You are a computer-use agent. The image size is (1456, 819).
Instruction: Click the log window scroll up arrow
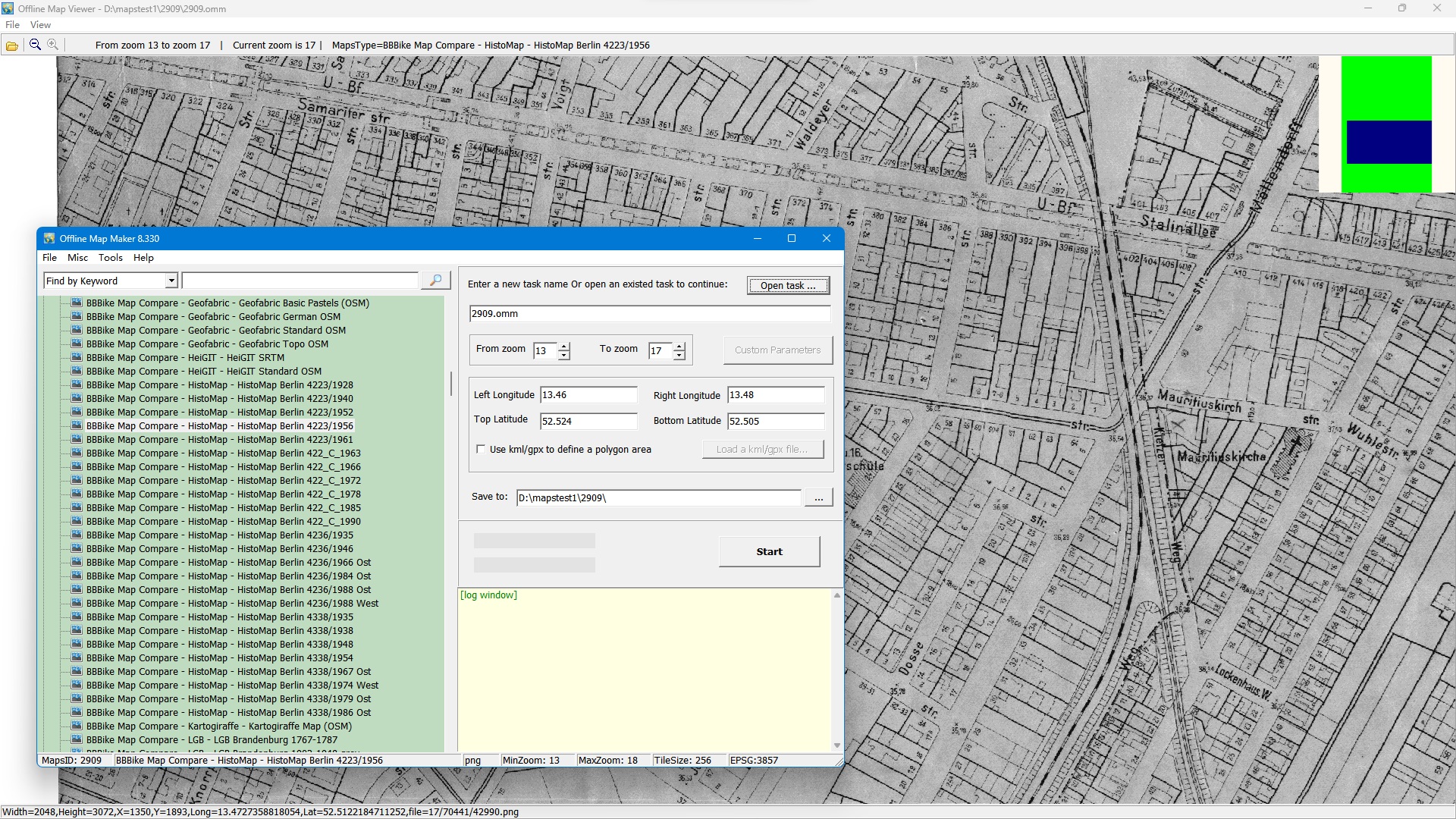coord(837,595)
